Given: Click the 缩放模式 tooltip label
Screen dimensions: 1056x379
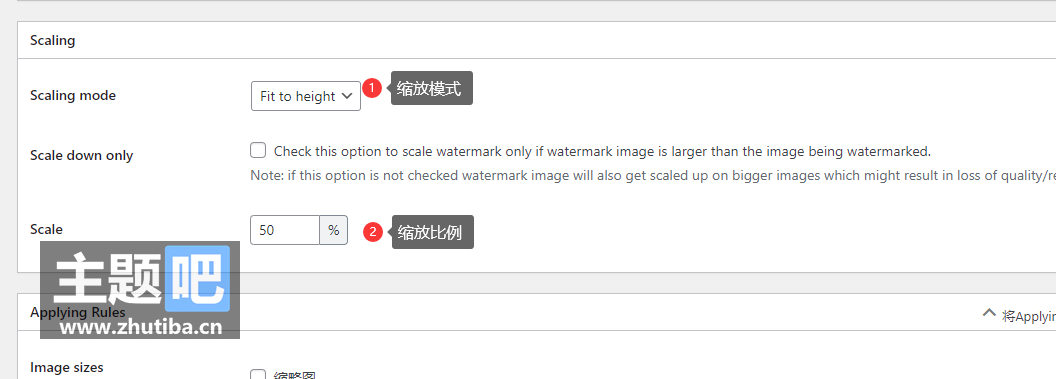Looking at the screenshot, I should coord(432,88).
